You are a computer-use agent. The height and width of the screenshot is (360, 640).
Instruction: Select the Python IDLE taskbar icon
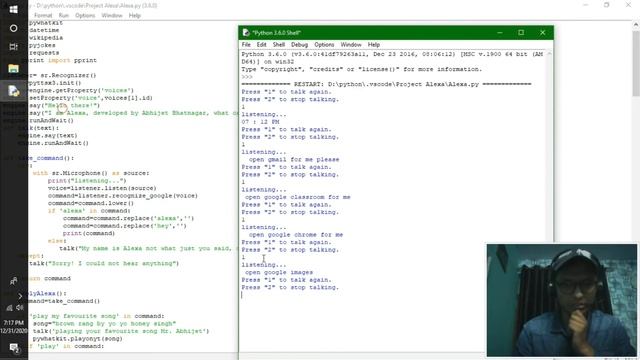13,91
